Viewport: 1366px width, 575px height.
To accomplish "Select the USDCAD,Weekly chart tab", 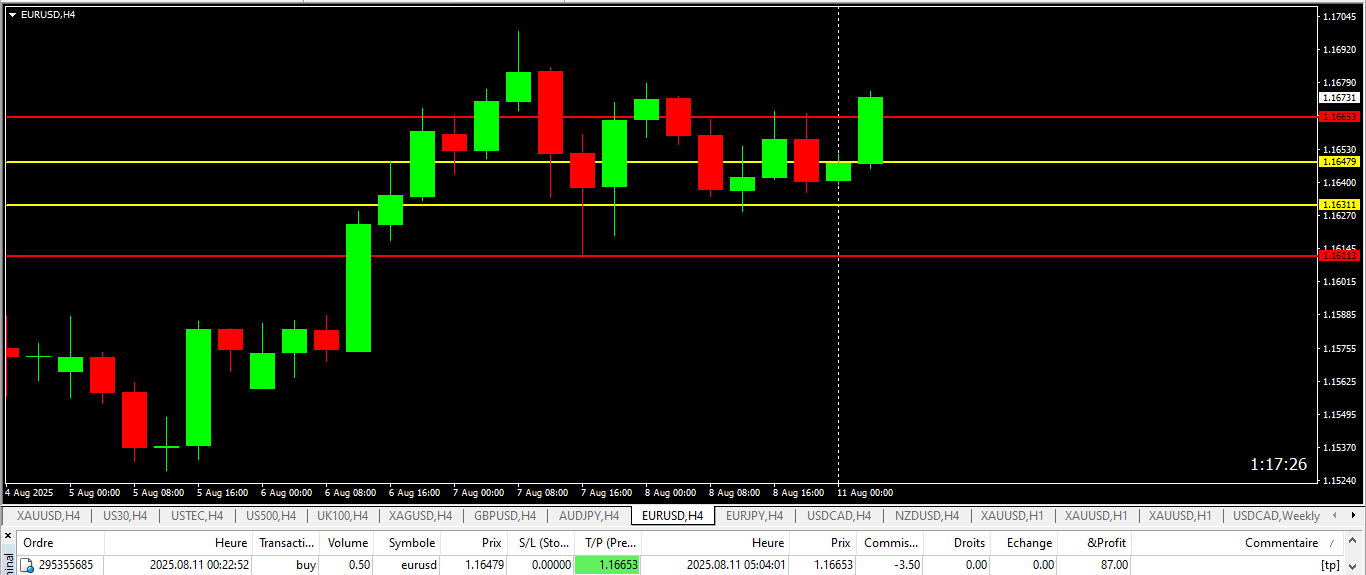I will (x=1276, y=516).
